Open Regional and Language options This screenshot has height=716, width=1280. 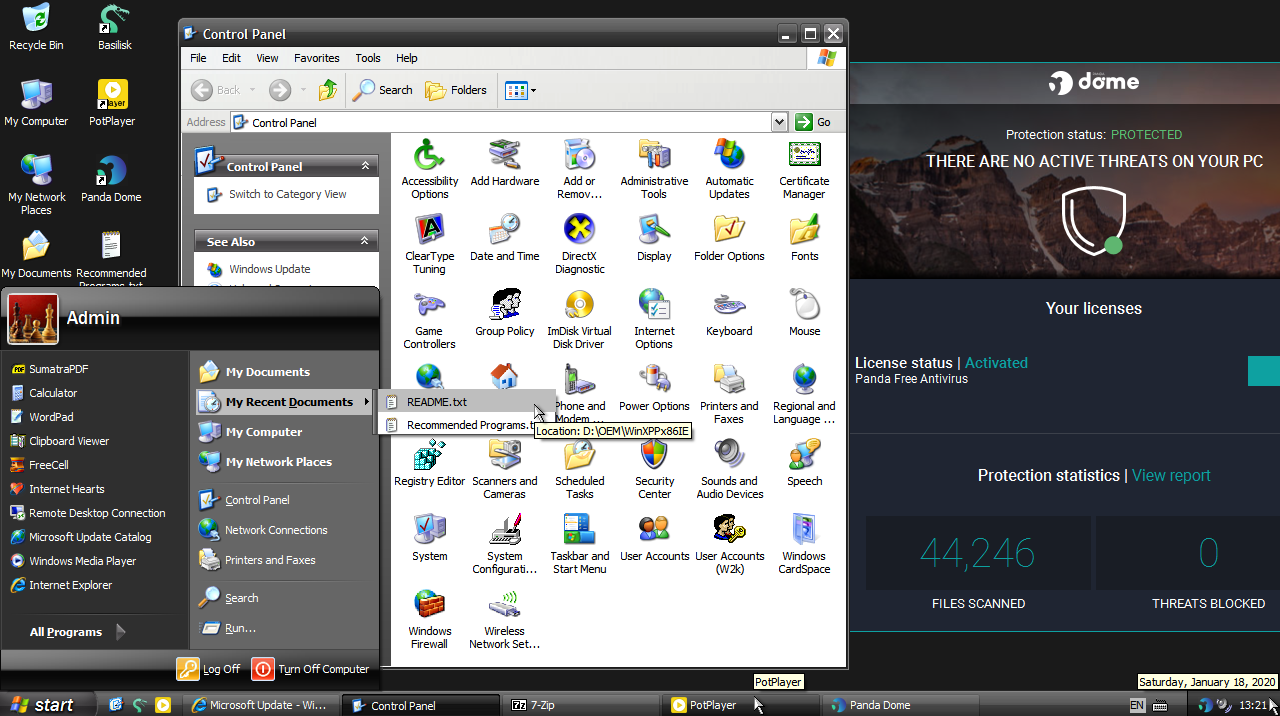point(804,394)
